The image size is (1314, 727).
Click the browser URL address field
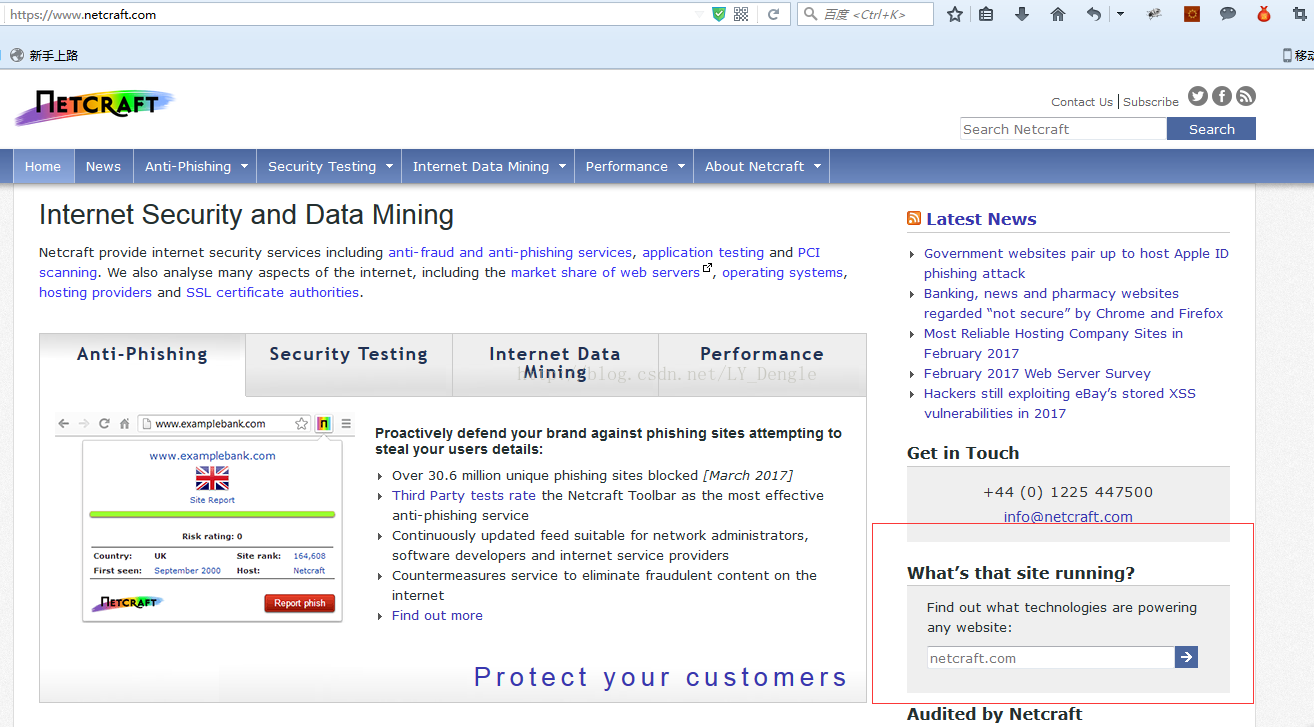350,15
